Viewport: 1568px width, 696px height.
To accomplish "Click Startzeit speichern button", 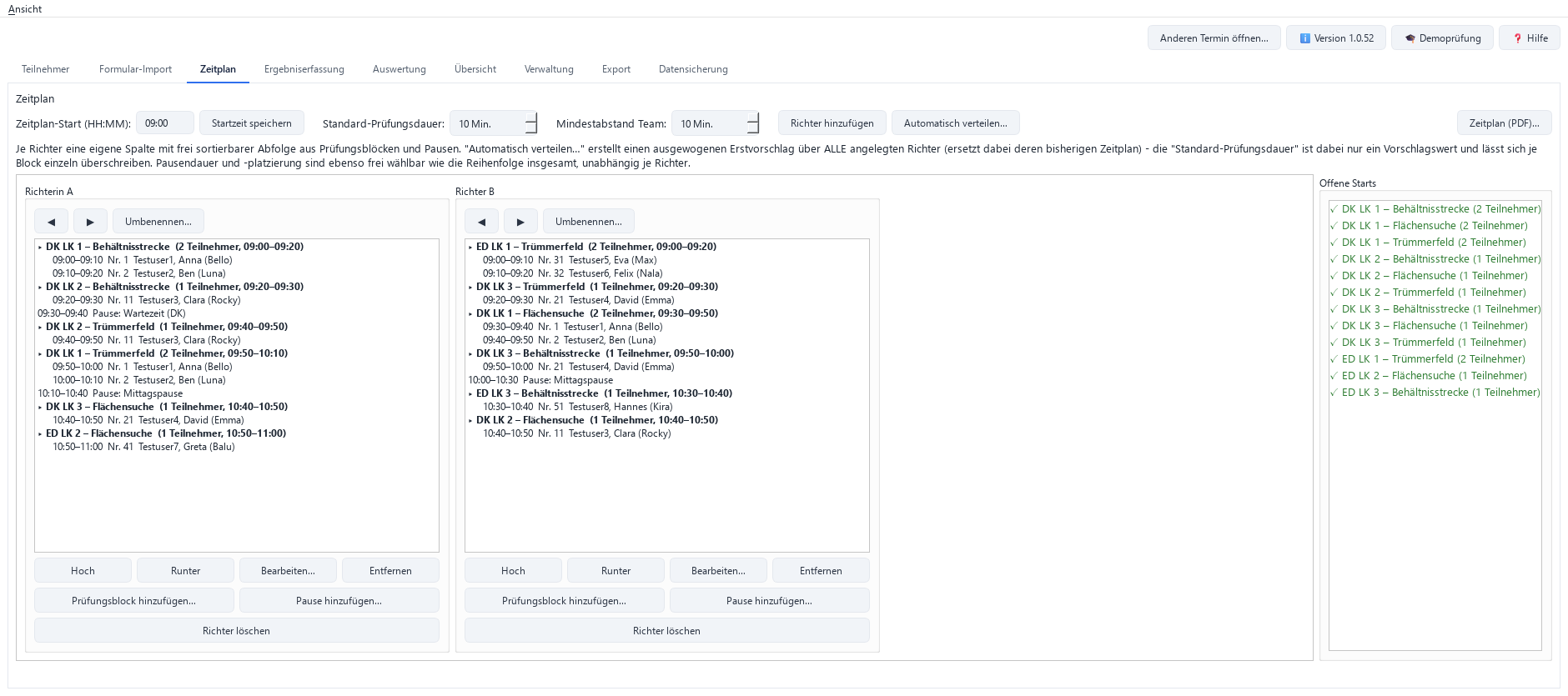I will [252, 123].
